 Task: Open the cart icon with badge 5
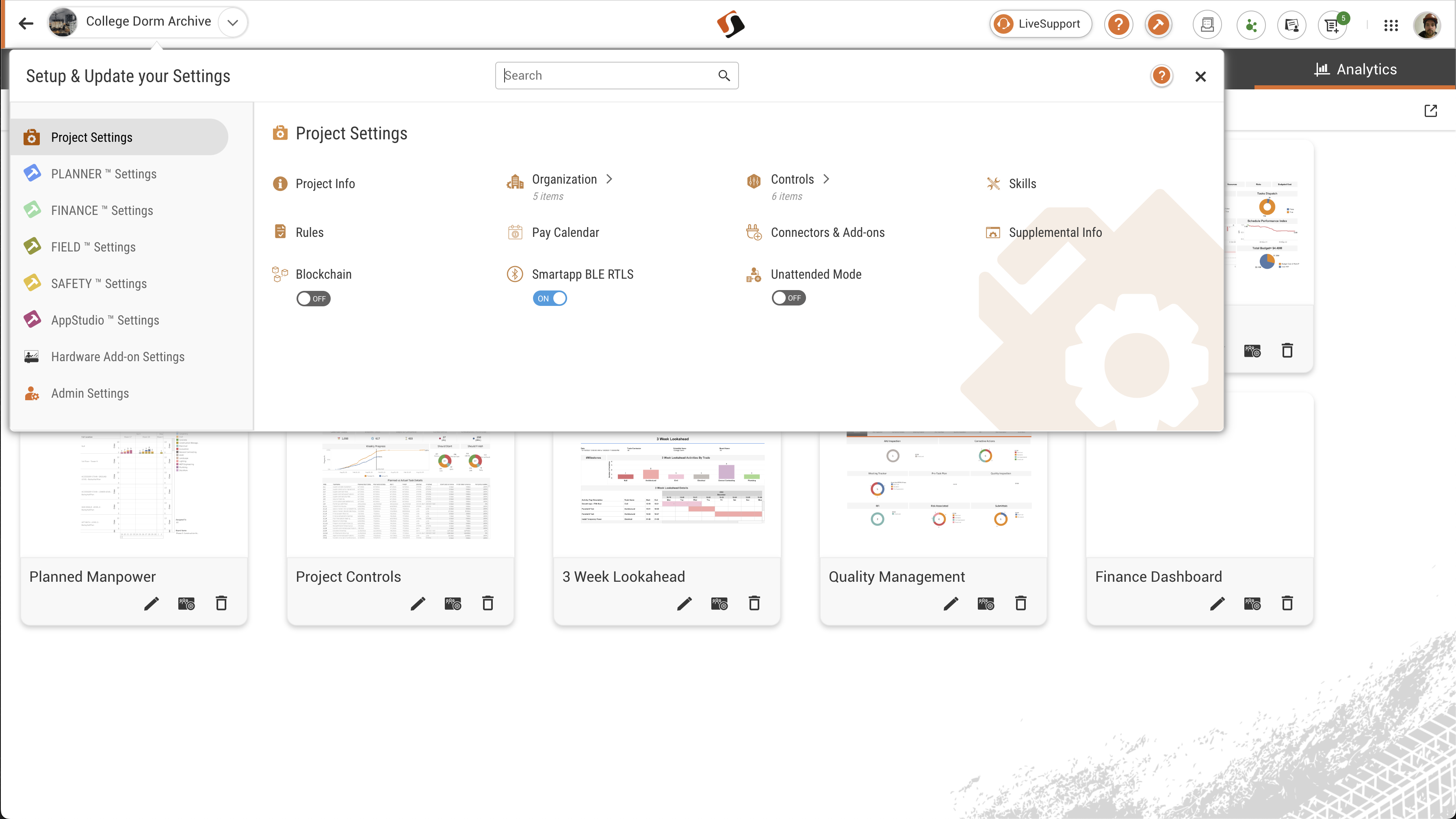pyautogui.click(x=1332, y=26)
